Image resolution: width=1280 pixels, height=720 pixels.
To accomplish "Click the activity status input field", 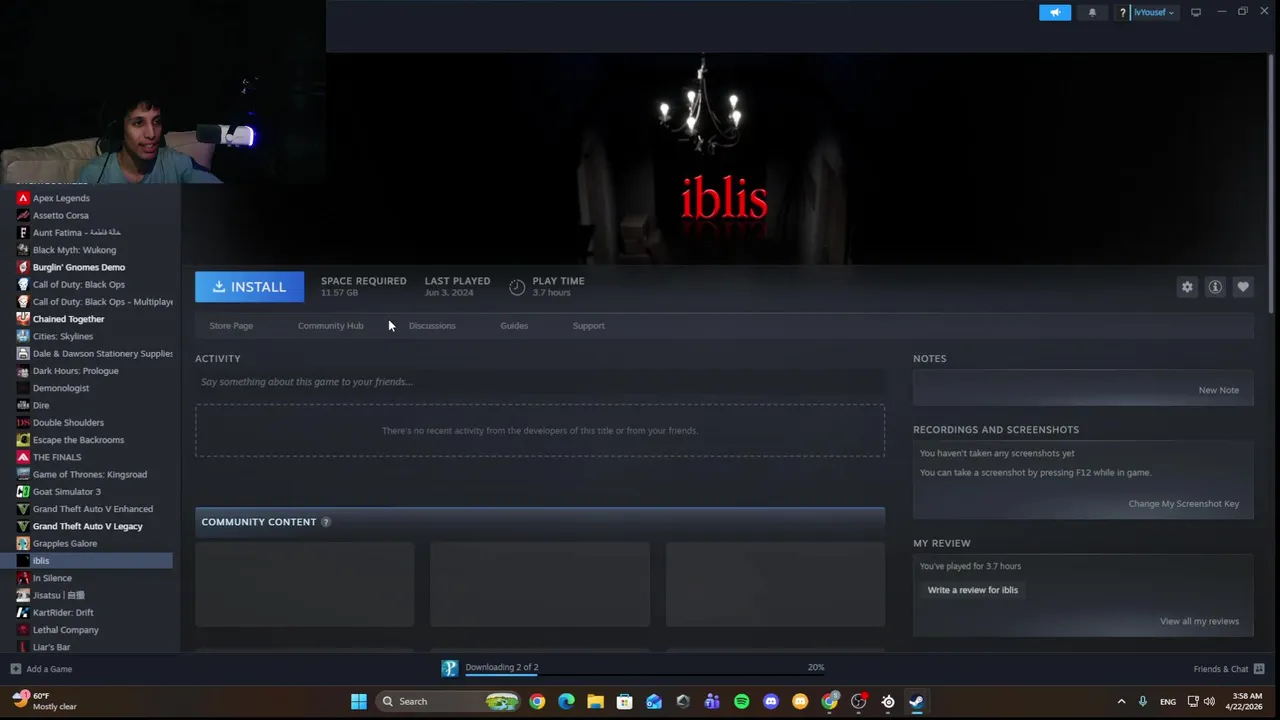I will (x=540, y=381).
